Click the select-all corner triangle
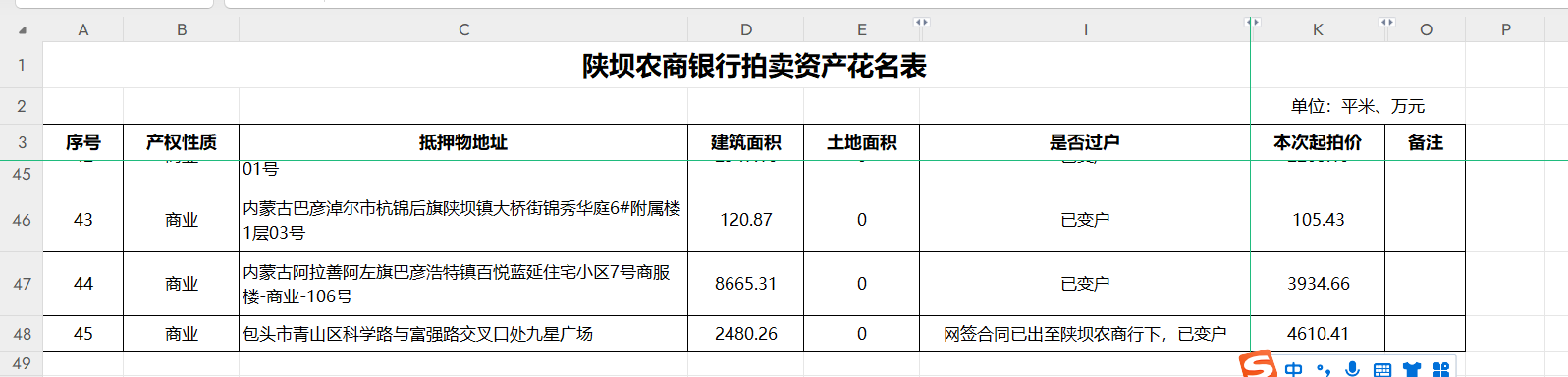Image resolution: width=1568 pixels, height=377 pixels. [x=22, y=30]
